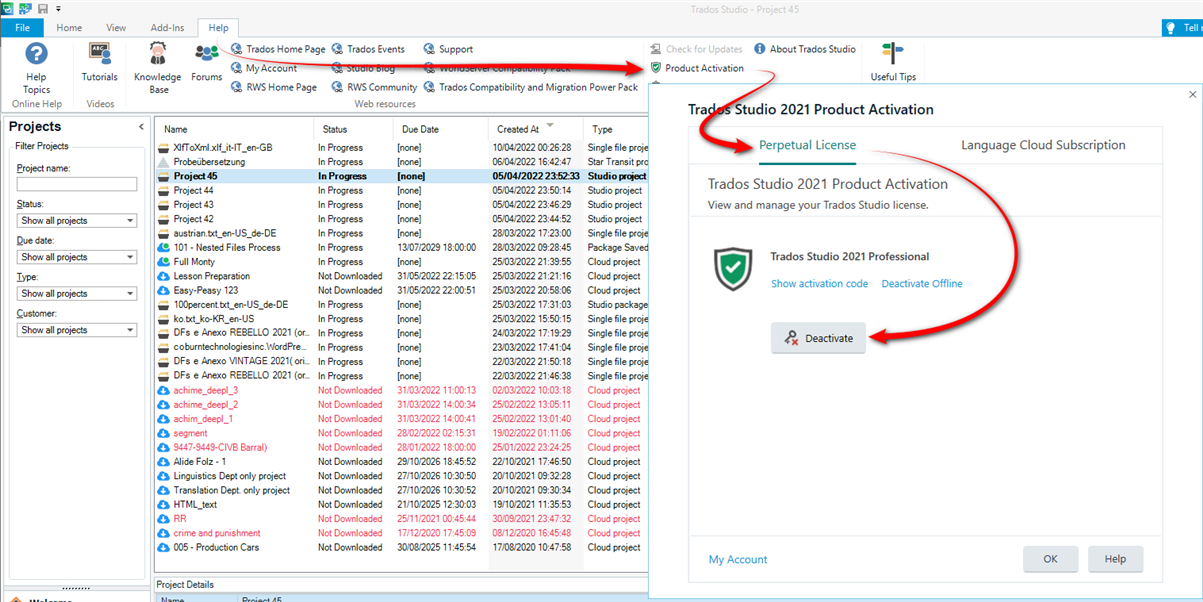Viewport: 1203px width, 602px height.
Task: Sort projects by Due Date column
Action: coord(440,129)
